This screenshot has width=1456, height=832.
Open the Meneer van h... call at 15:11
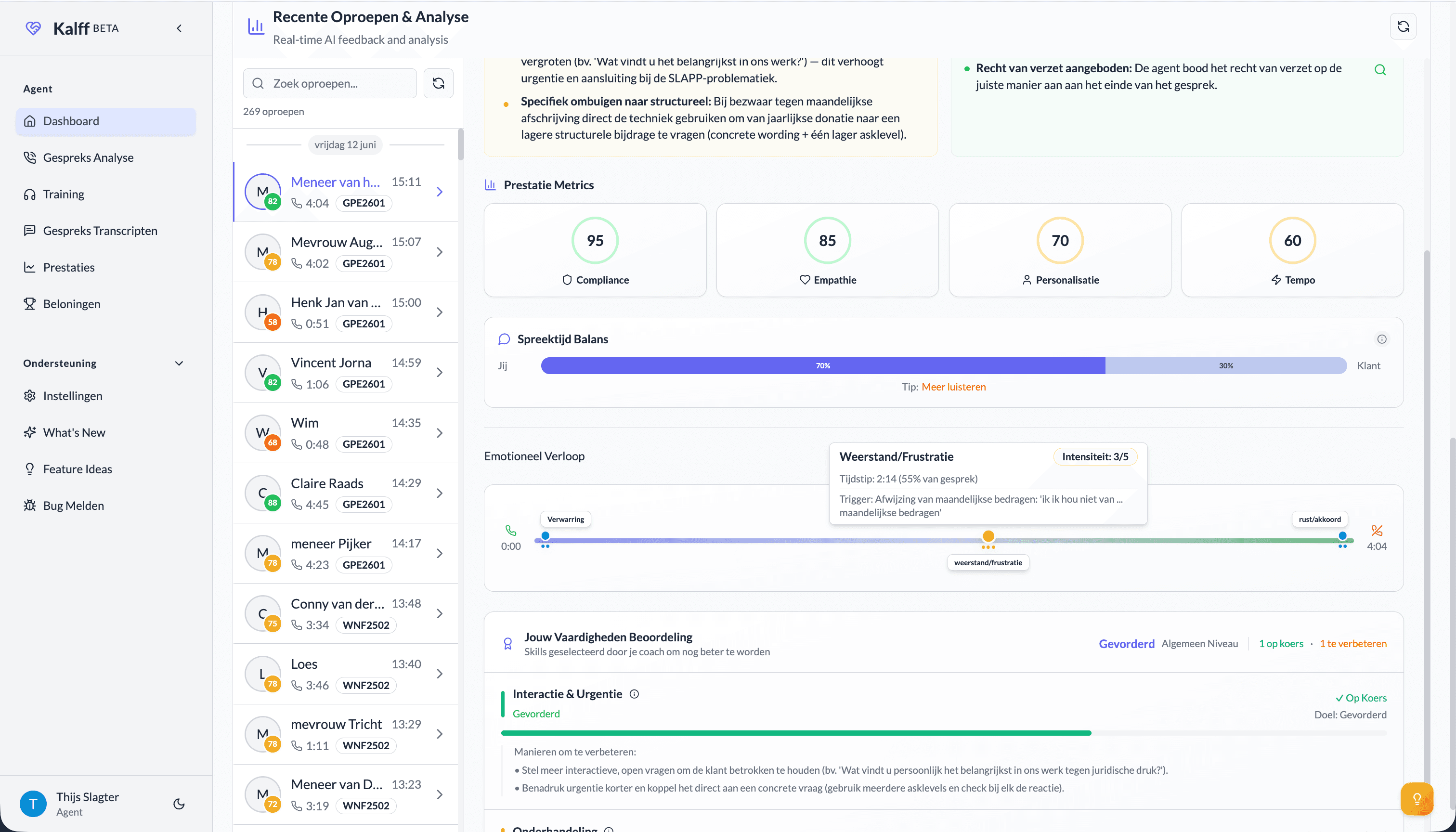point(345,192)
